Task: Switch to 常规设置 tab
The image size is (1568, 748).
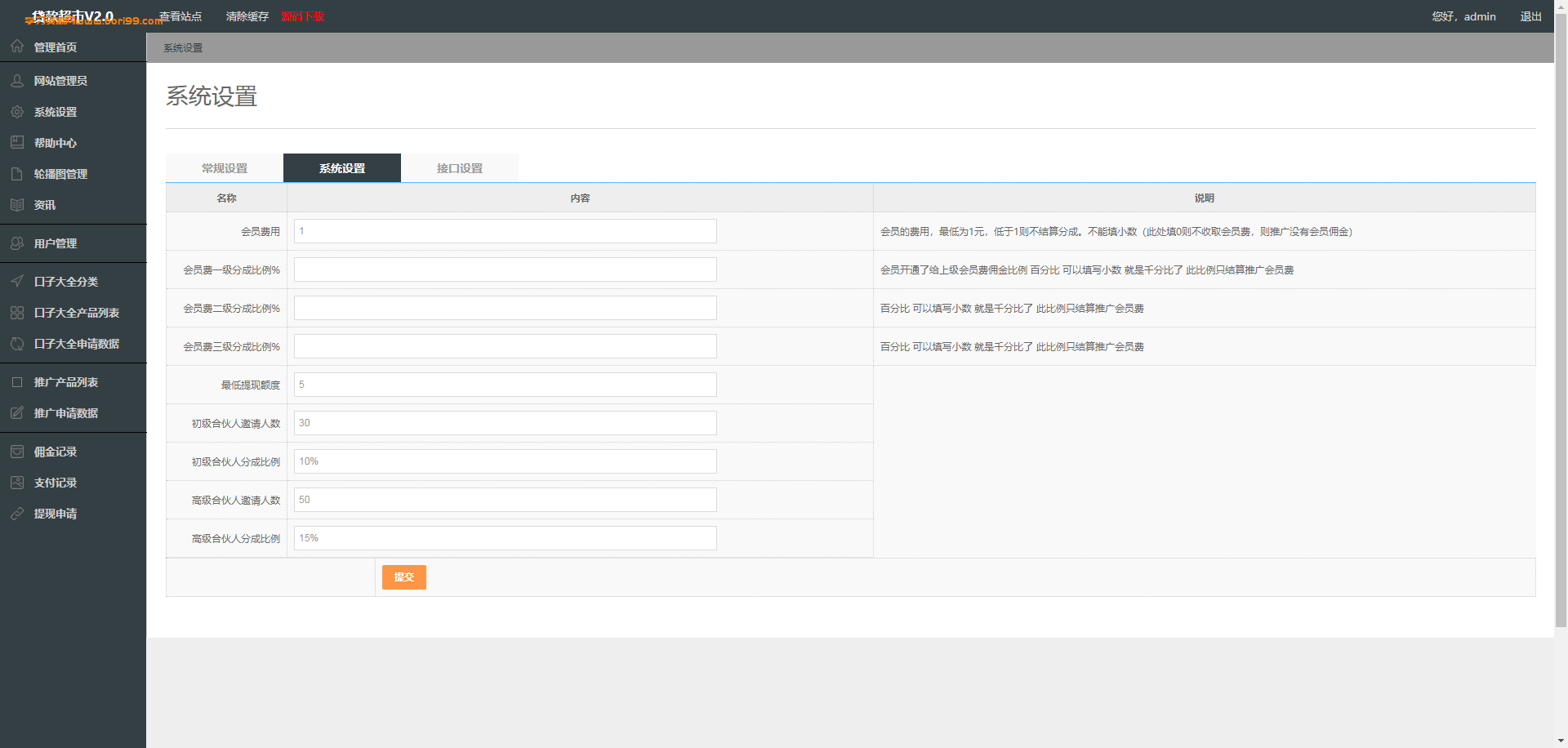Action: coord(225,168)
